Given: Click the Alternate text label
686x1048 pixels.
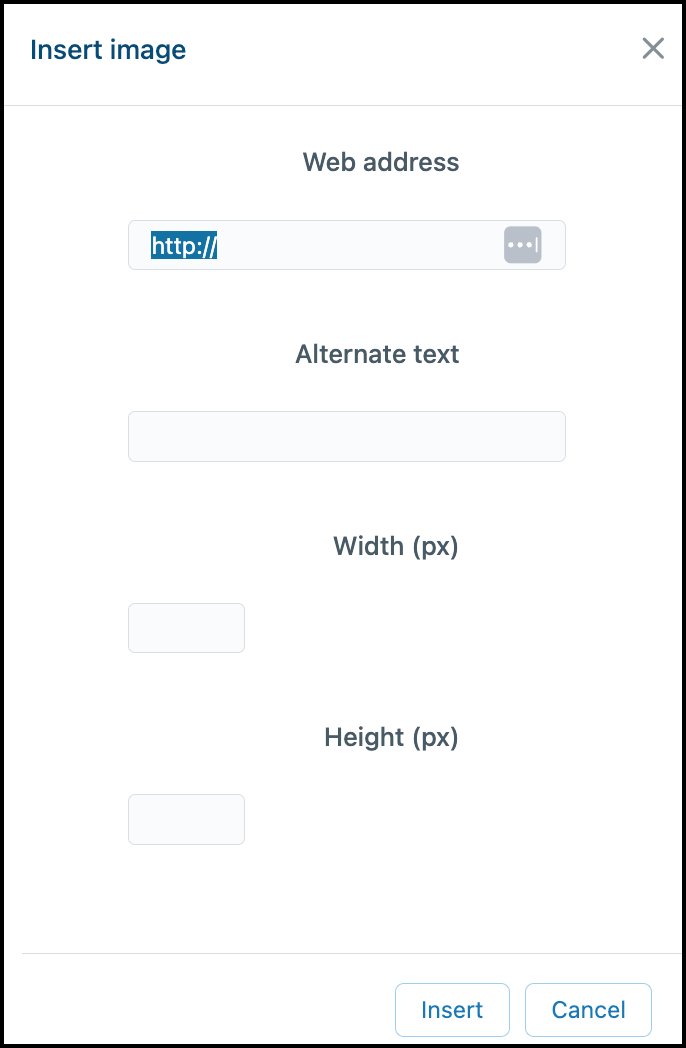Looking at the screenshot, I should 377,354.
